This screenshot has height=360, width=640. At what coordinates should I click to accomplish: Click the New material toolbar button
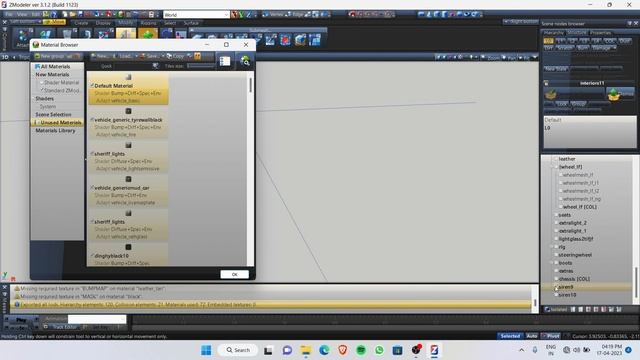tap(100, 56)
